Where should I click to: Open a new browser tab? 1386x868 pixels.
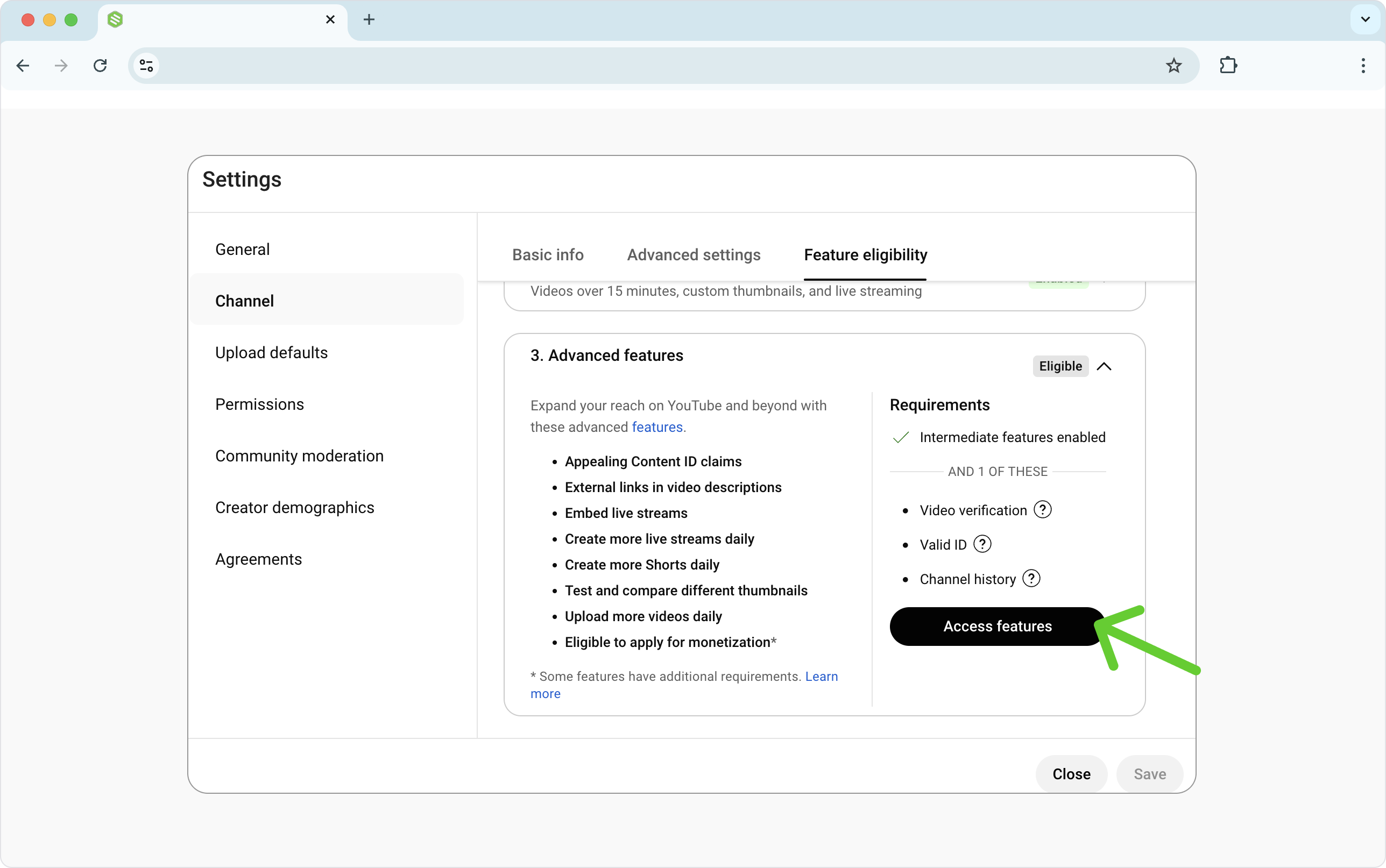tap(369, 19)
